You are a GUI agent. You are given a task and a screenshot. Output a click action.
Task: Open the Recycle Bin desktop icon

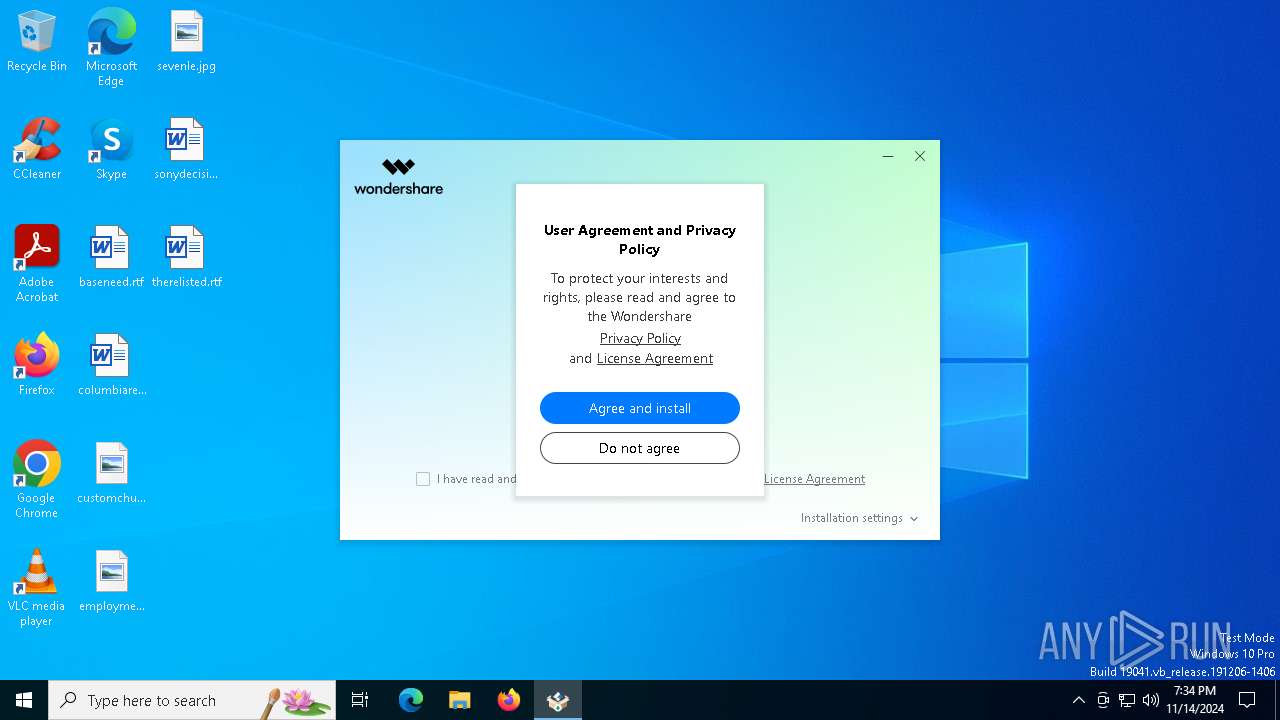[37, 41]
